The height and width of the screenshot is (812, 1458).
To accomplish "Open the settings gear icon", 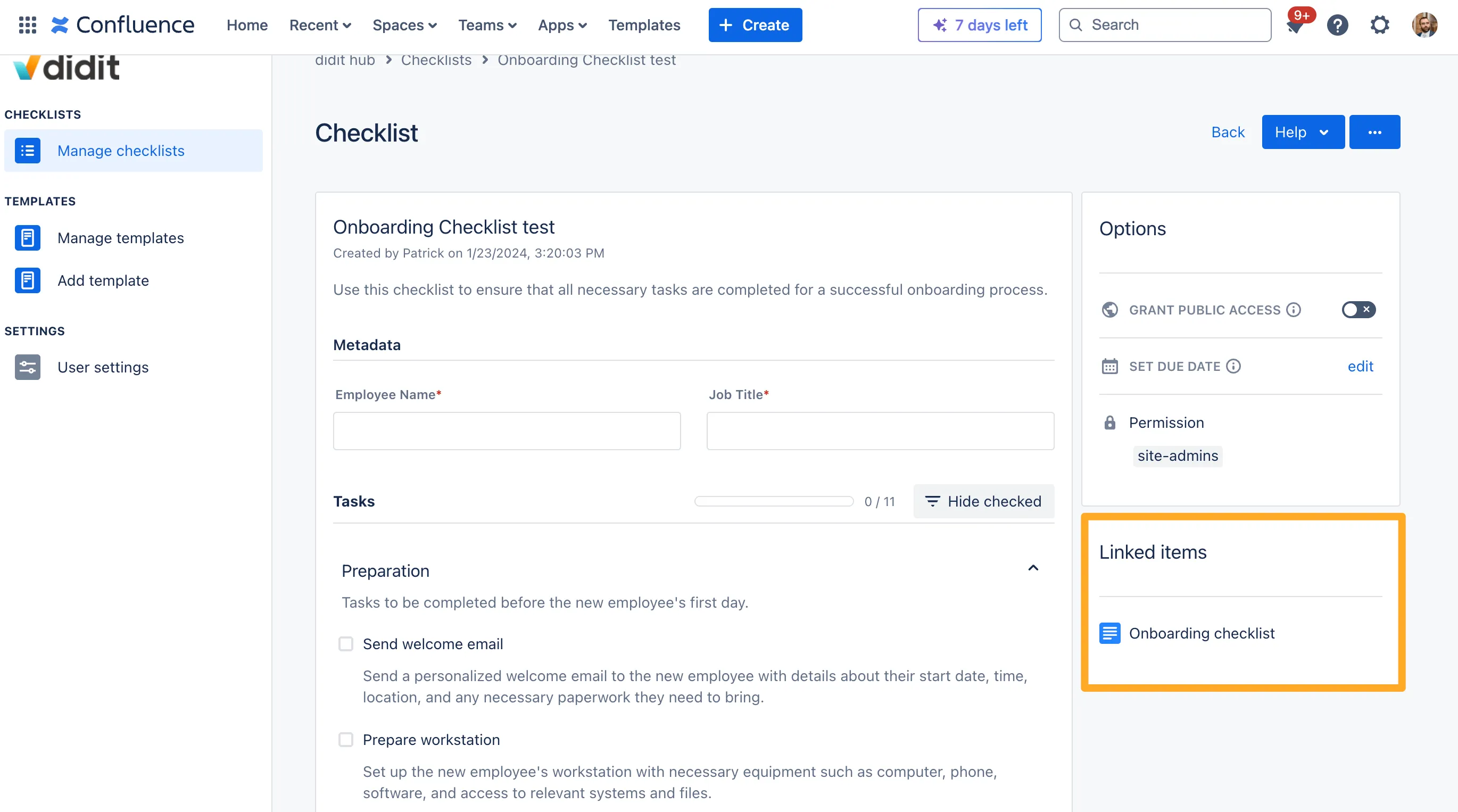I will click(1380, 25).
